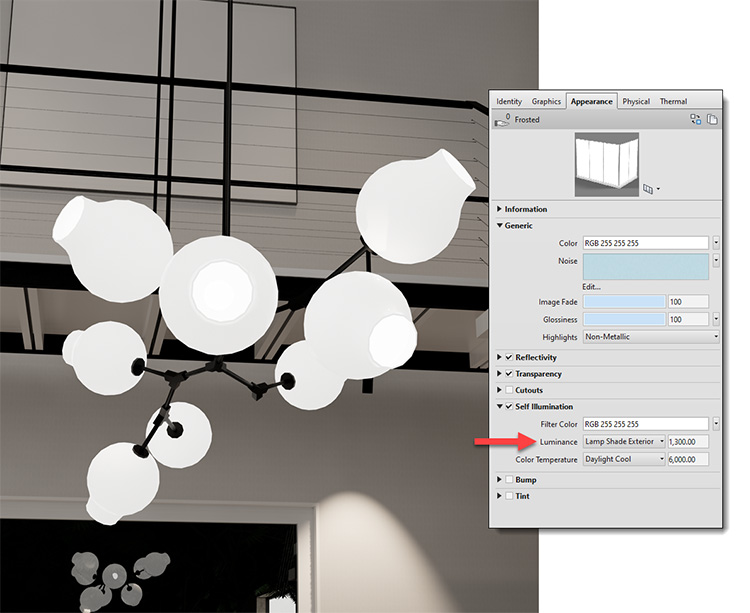Screen dimensions: 750x613
Task: Open the Noise texture dropdown arrow
Action: tap(716, 261)
